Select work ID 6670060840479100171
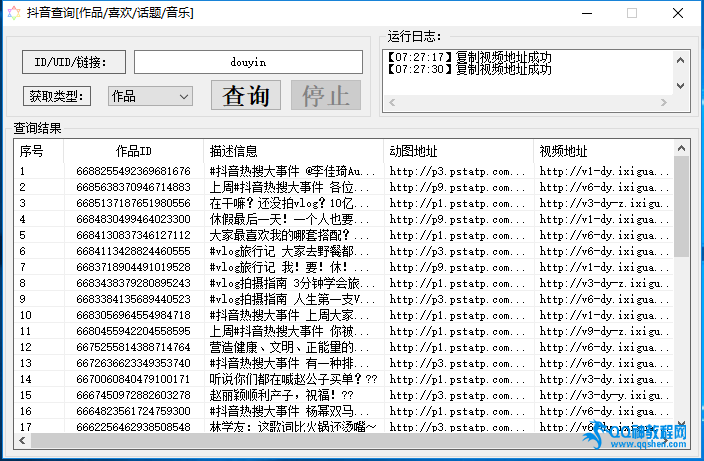The height and width of the screenshot is (461, 704). [133, 379]
